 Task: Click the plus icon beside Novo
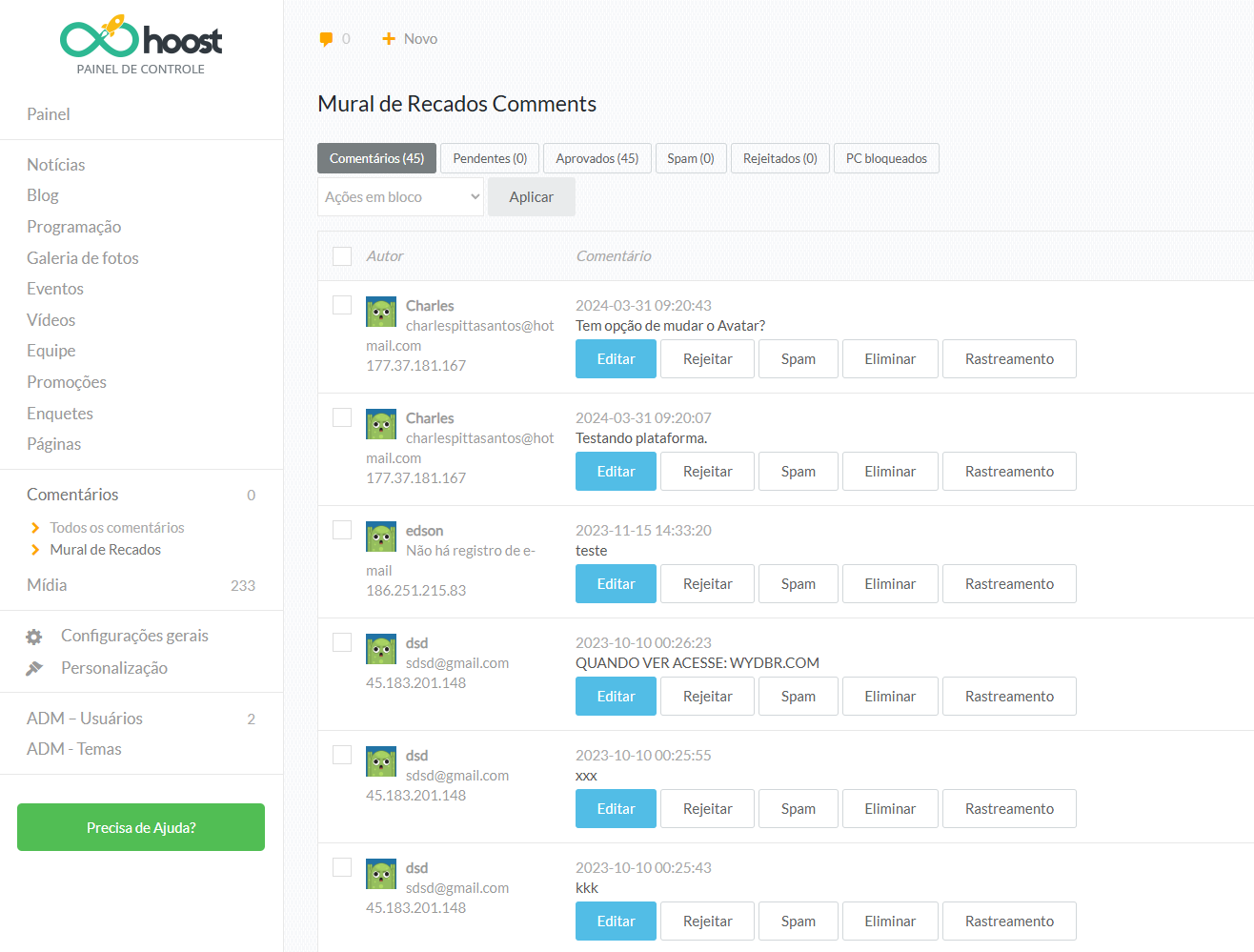pyautogui.click(x=388, y=39)
